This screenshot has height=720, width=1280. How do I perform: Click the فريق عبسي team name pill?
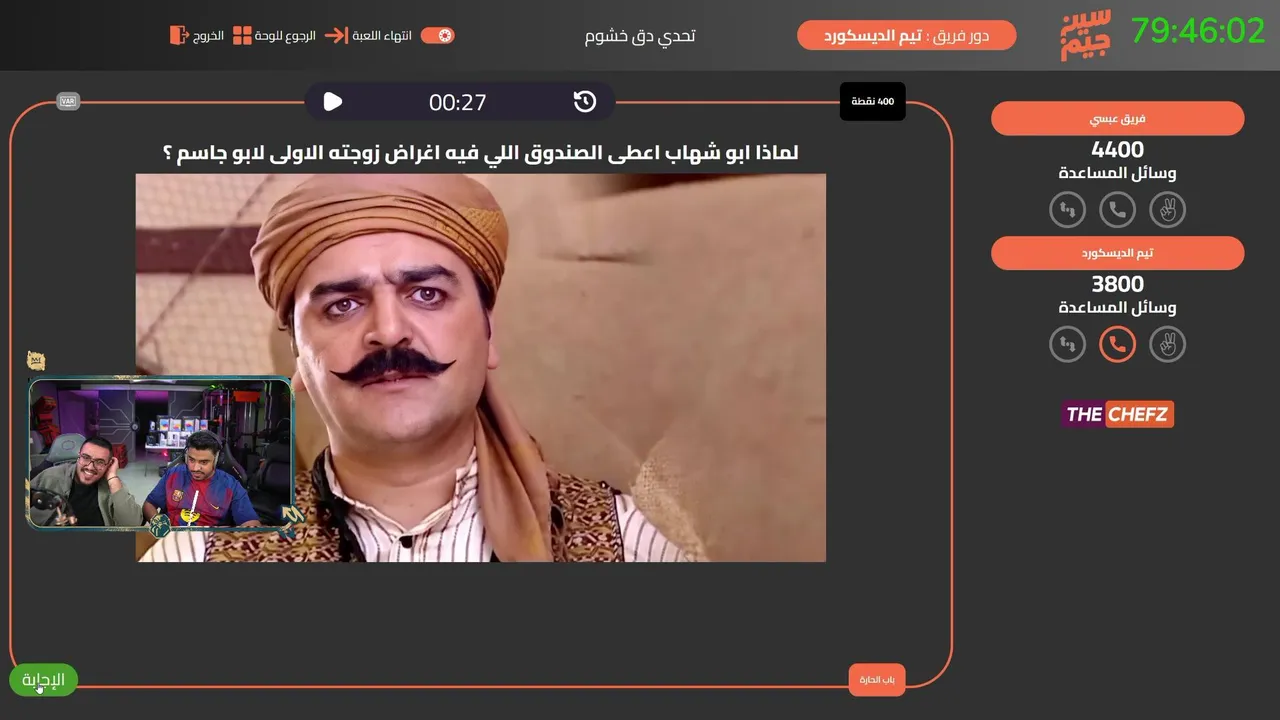(1118, 118)
